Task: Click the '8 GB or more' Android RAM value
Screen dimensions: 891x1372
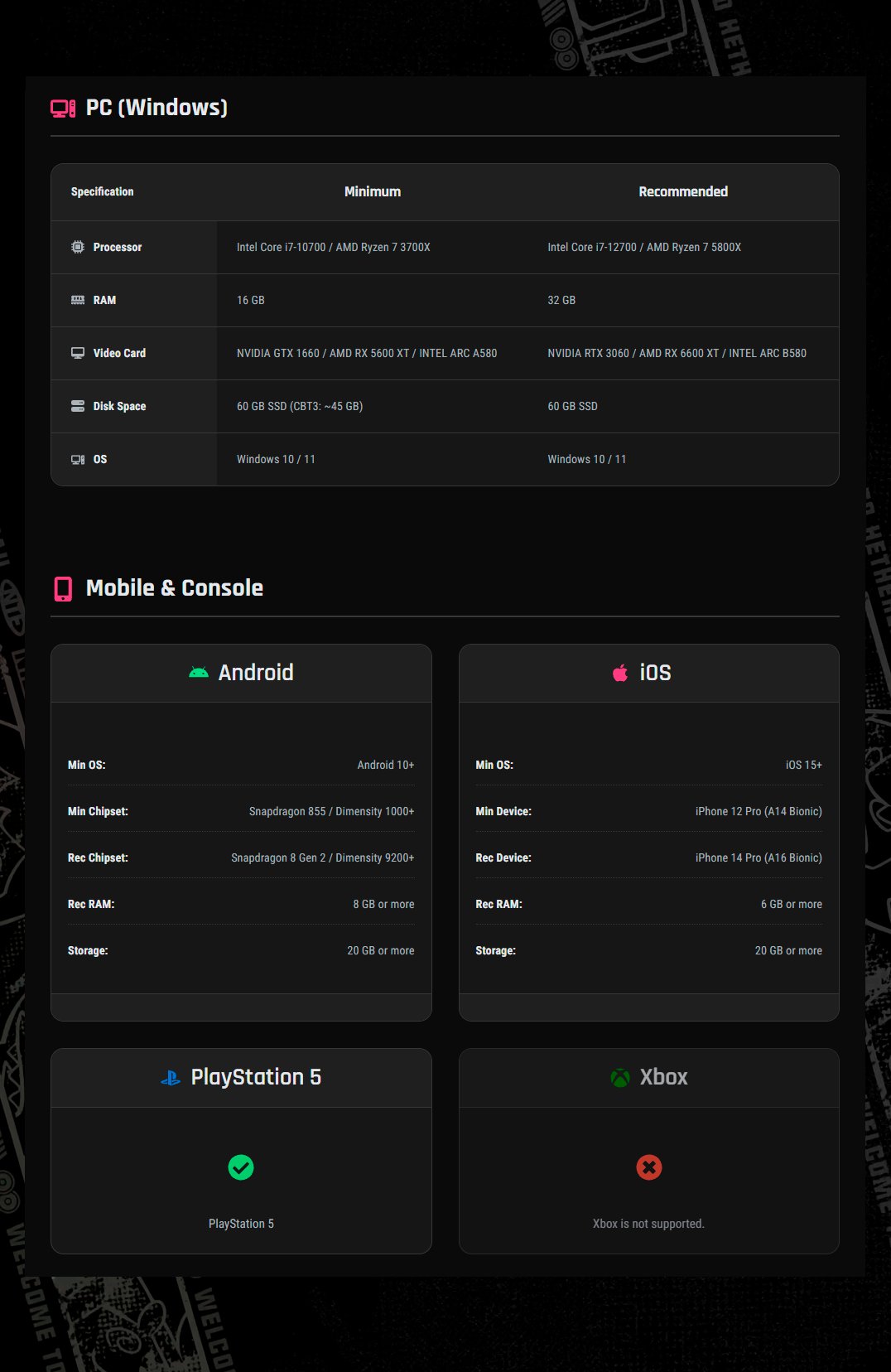Action: (x=384, y=904)
